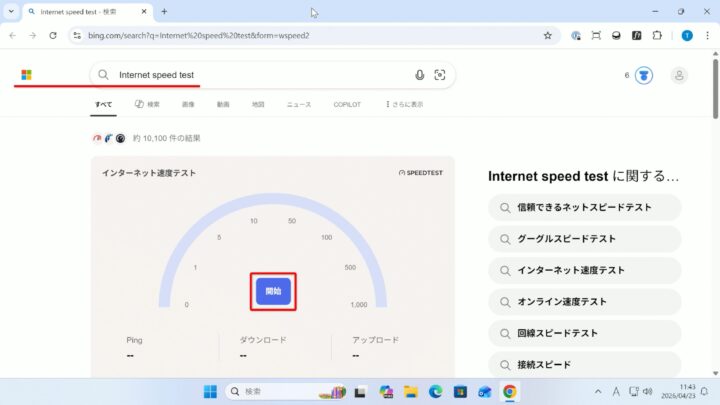Select 信頼できるネットスピードテスト related search
Viewport: 720px width, 405px height.
tap(585, 208)
